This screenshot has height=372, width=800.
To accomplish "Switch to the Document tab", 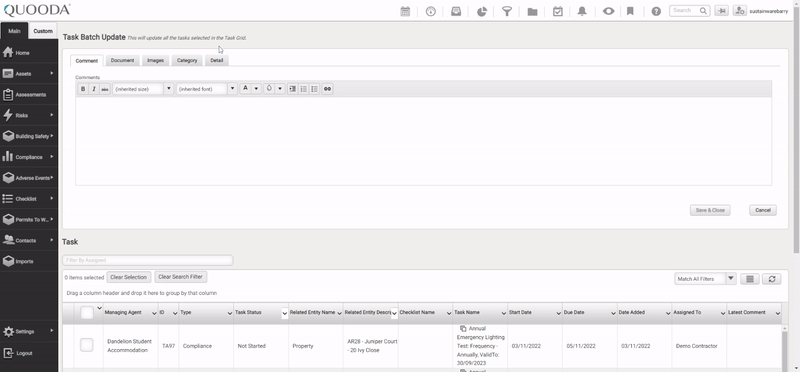I will pos(122,60).
